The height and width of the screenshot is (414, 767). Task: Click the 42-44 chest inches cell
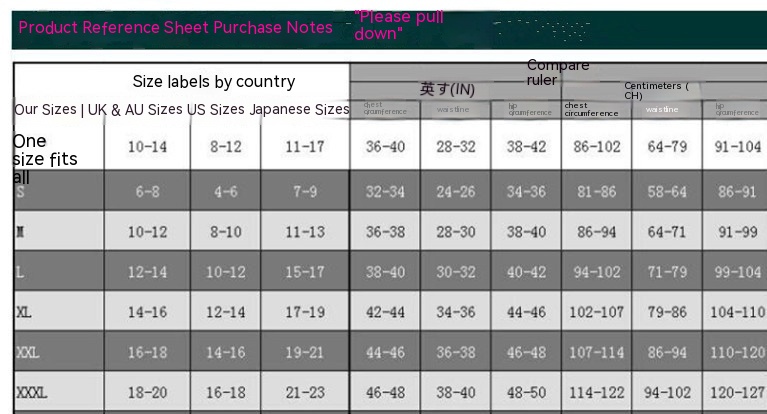[x=385, y=312]
